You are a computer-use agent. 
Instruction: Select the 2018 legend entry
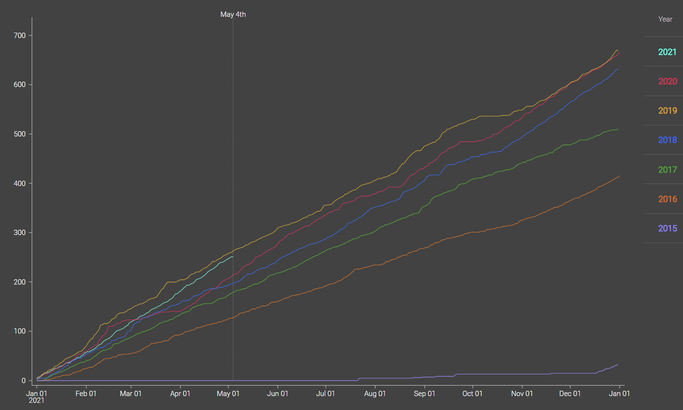pyautogui.click(x=667, y=140)
